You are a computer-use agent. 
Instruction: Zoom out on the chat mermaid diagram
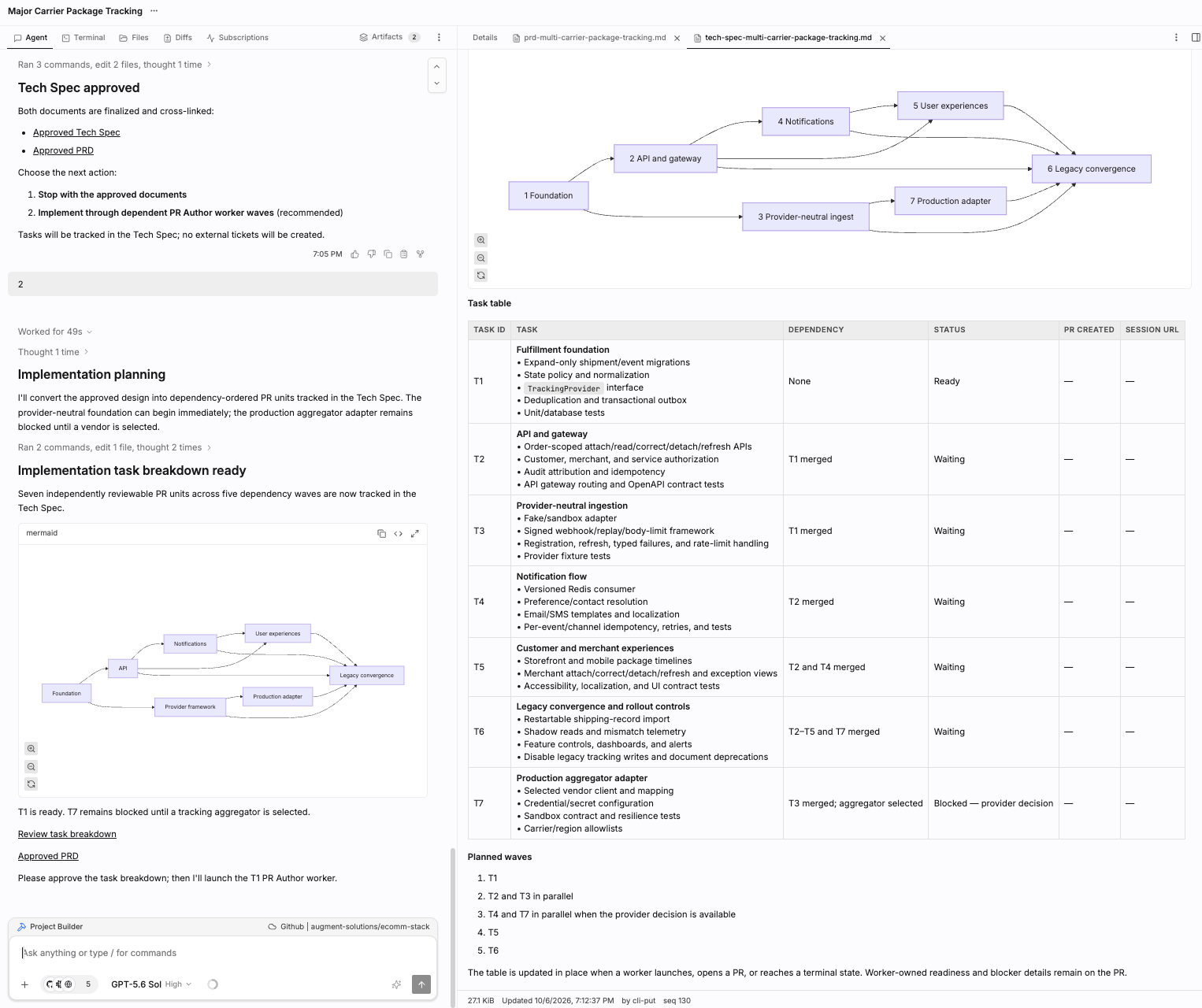click(x=32, y=766)
